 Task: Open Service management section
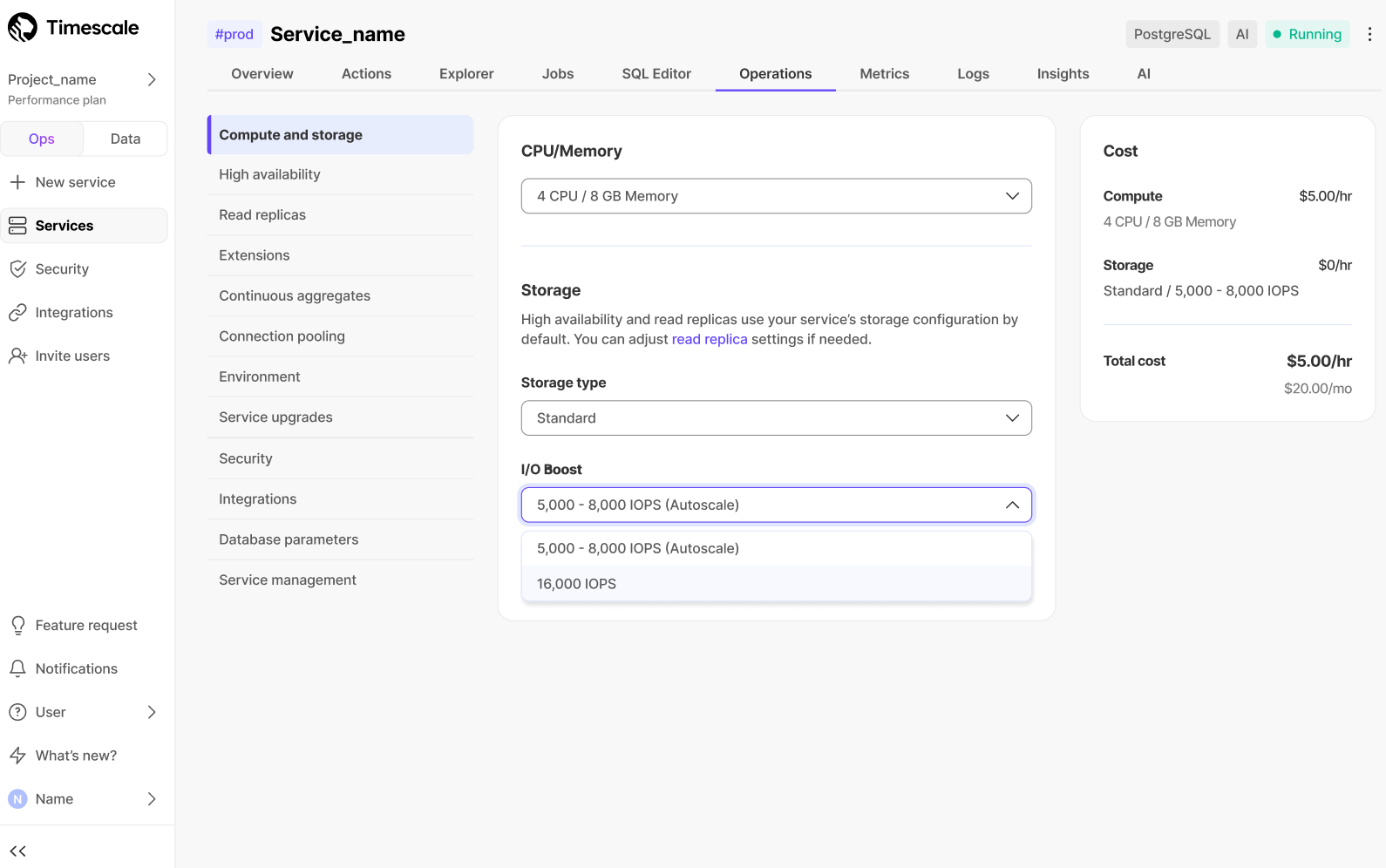click(341, 580)
